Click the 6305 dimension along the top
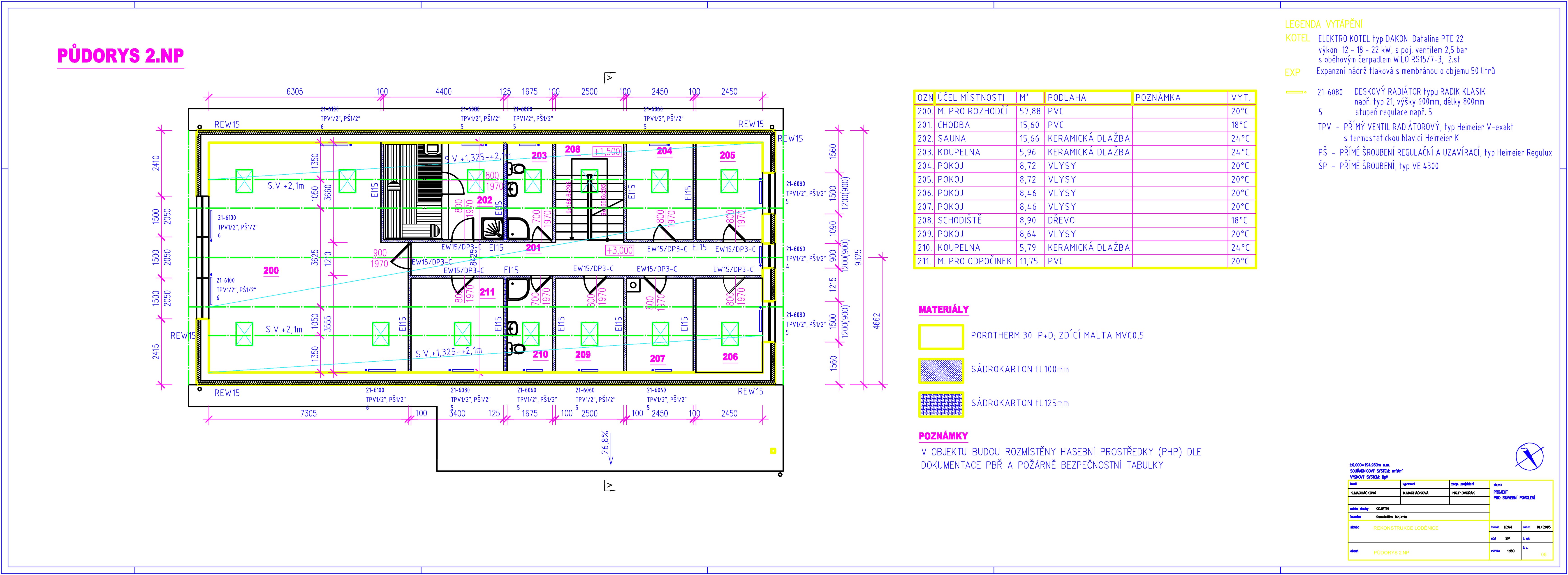 click(x=295, y=92)
